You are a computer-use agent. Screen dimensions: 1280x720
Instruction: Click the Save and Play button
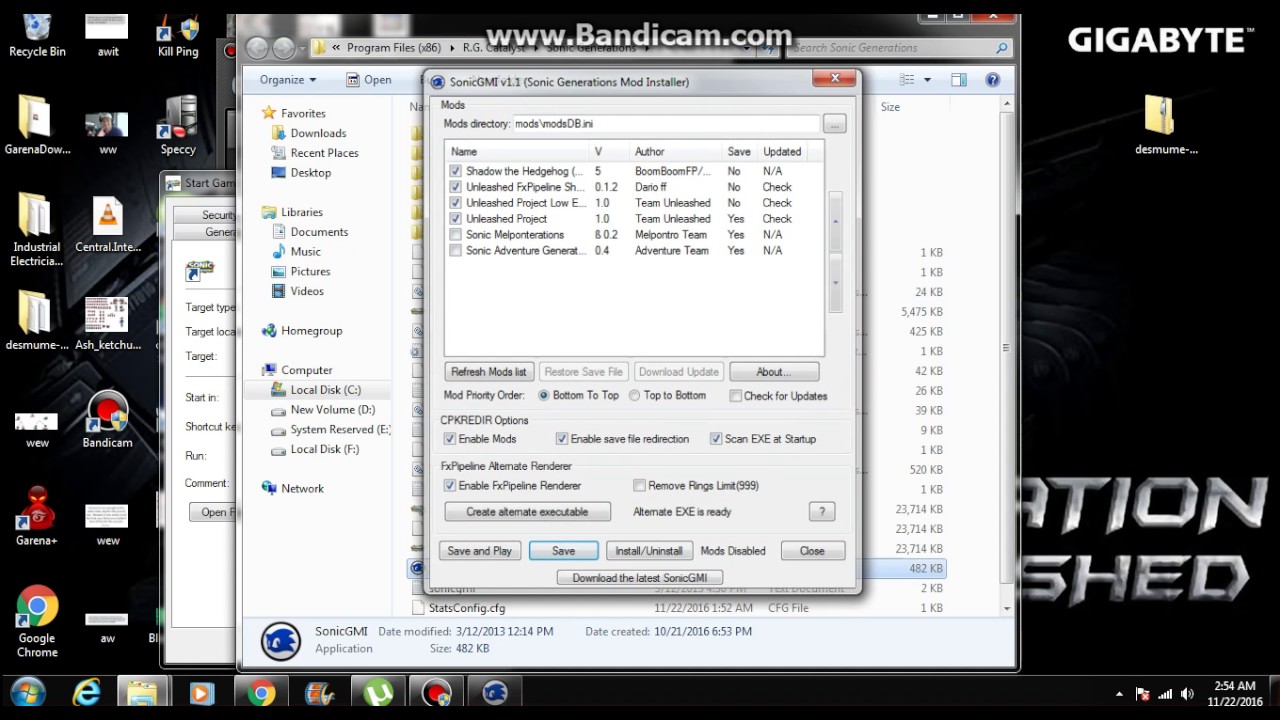(x=480, y=551)
